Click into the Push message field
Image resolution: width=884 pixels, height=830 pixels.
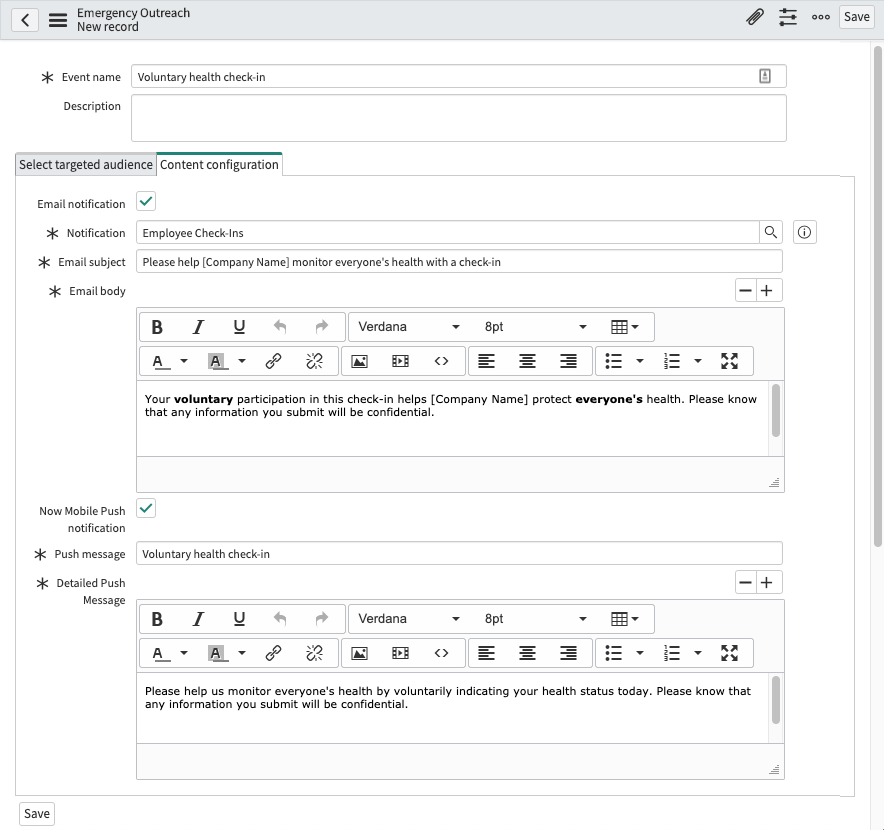pyautogui.click(x=459, y=554)
